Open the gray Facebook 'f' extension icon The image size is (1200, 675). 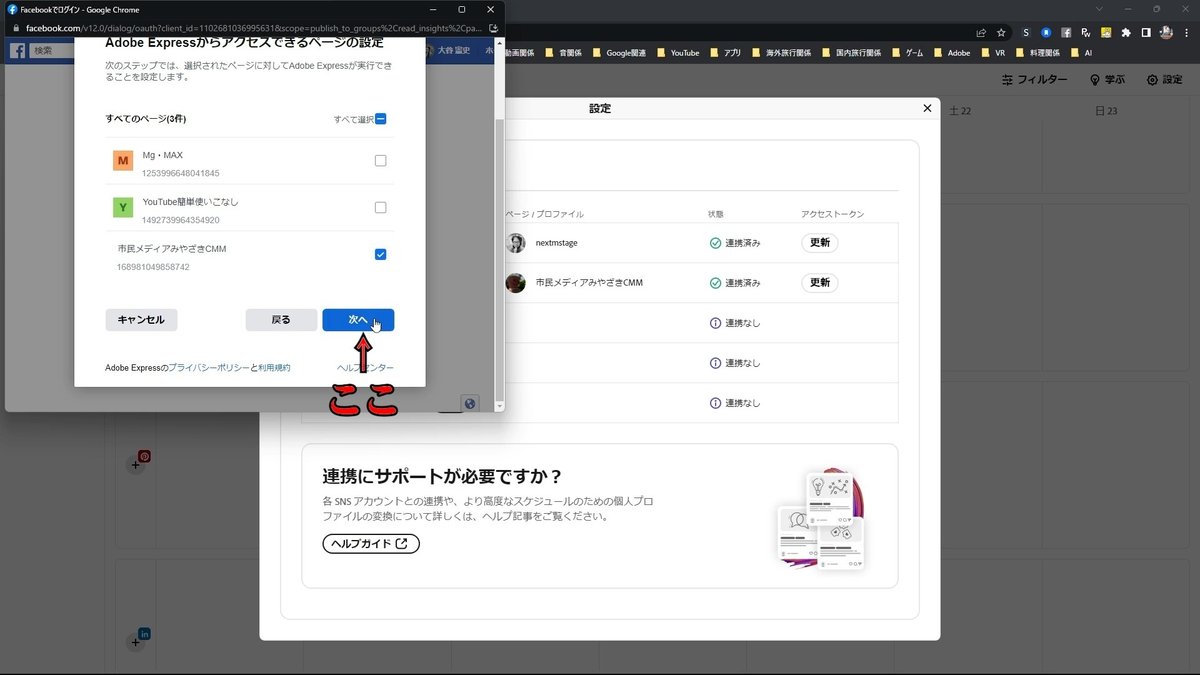tap(1066, 32)
